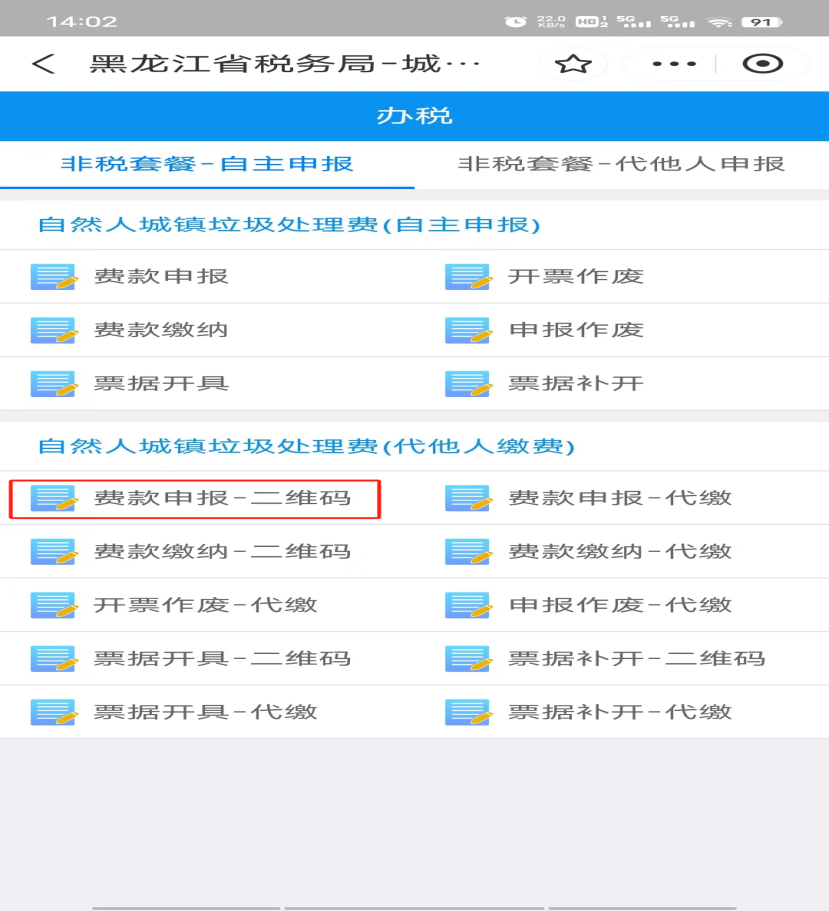The image size is (829, 911).
Task: Choose 费款缴纳-二维码 option
Action: point(222,552)
